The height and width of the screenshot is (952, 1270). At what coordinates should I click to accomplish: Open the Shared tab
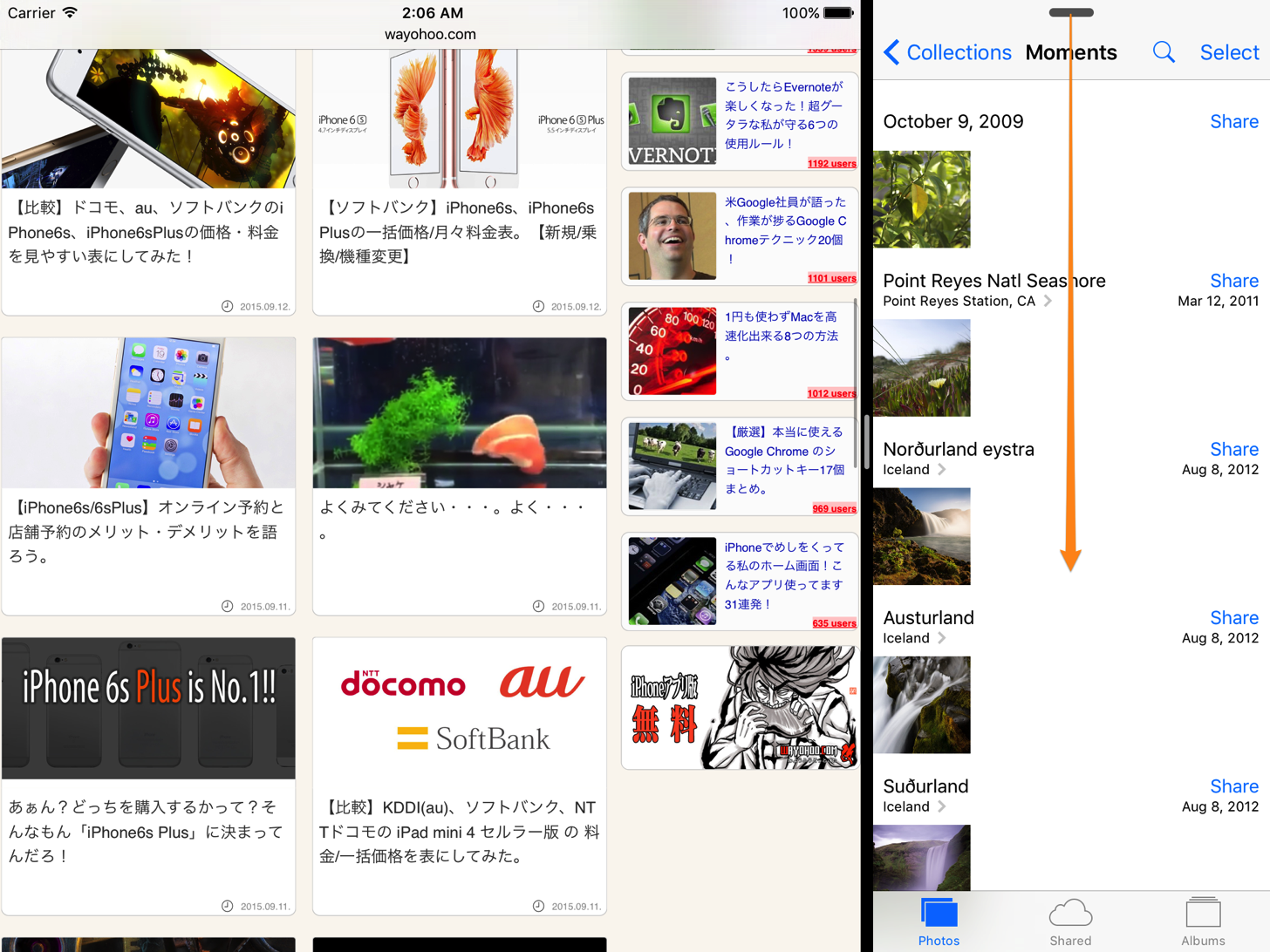1070,922
